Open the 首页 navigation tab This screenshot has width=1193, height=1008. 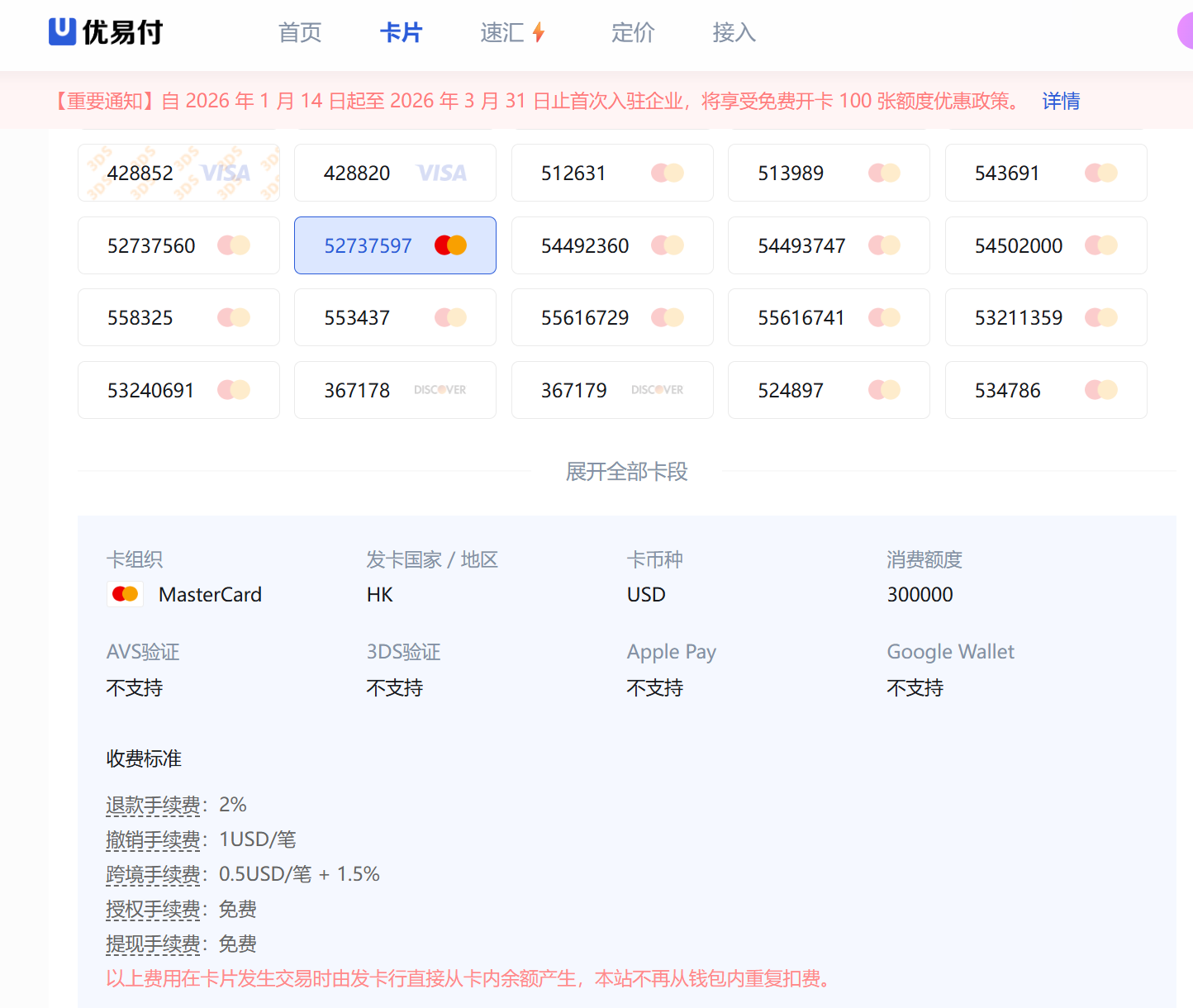click(x=300, y=32)
